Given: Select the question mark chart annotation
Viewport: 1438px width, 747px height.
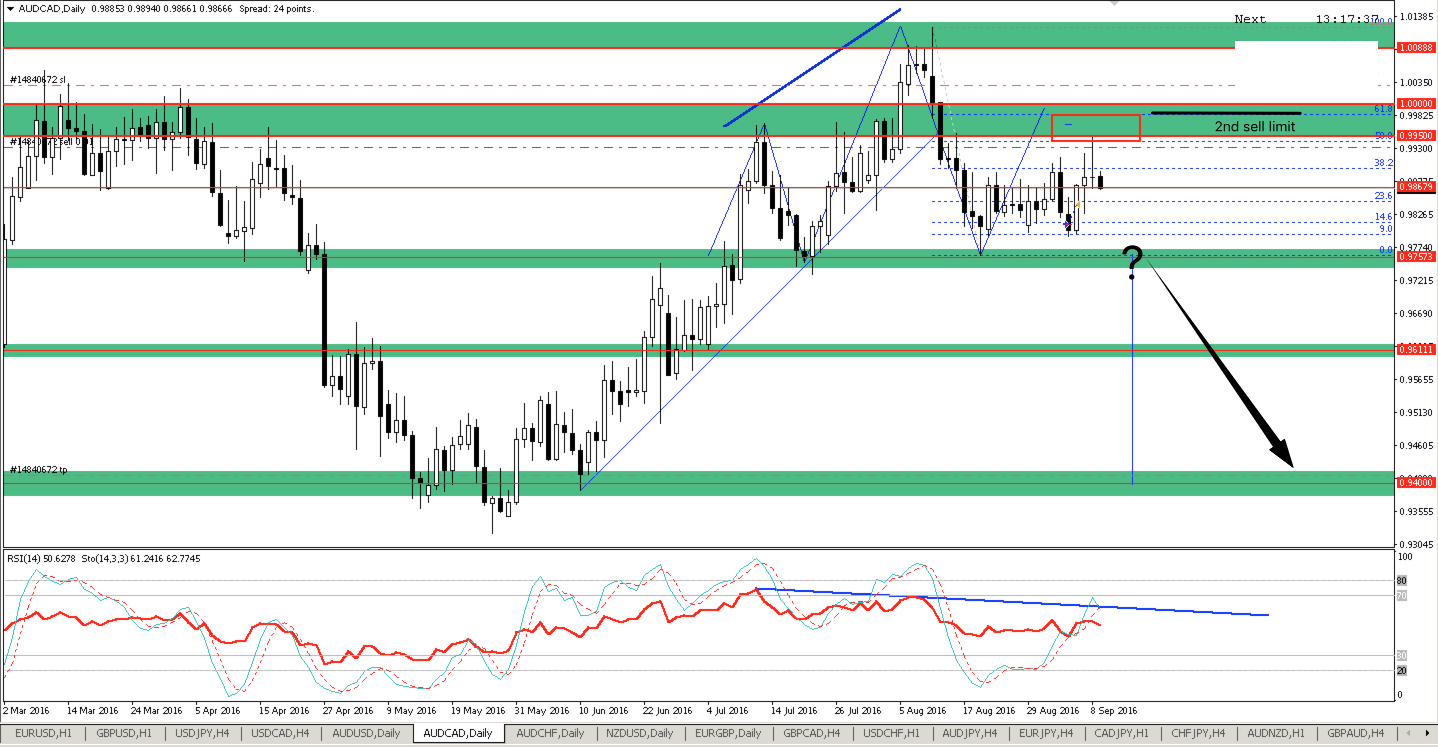Looking at the screenshot, I should coord(1131,262).
